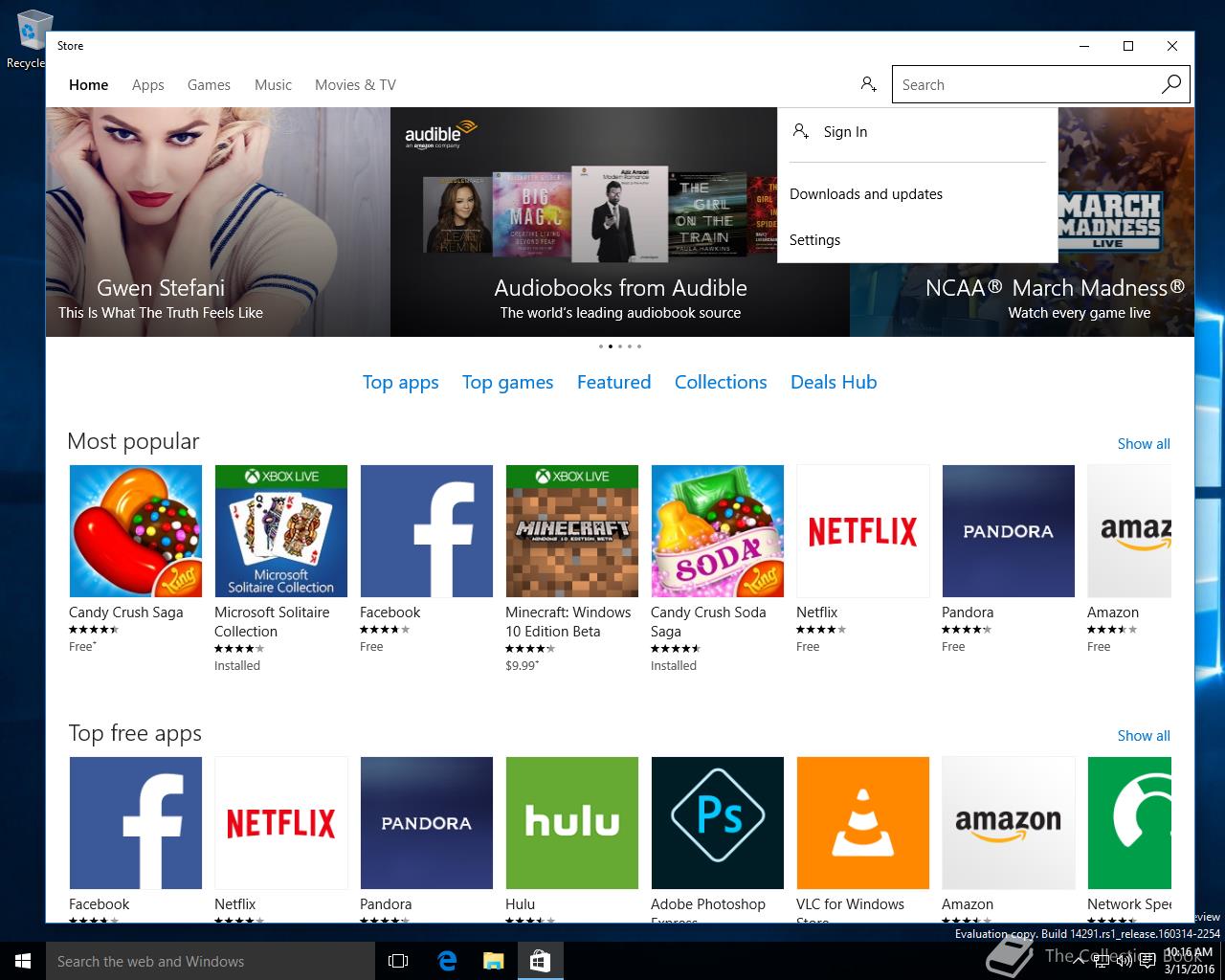1225x980 pixels.
Task: Open Gwen Stefani featured banner
Action: (218, 222)
